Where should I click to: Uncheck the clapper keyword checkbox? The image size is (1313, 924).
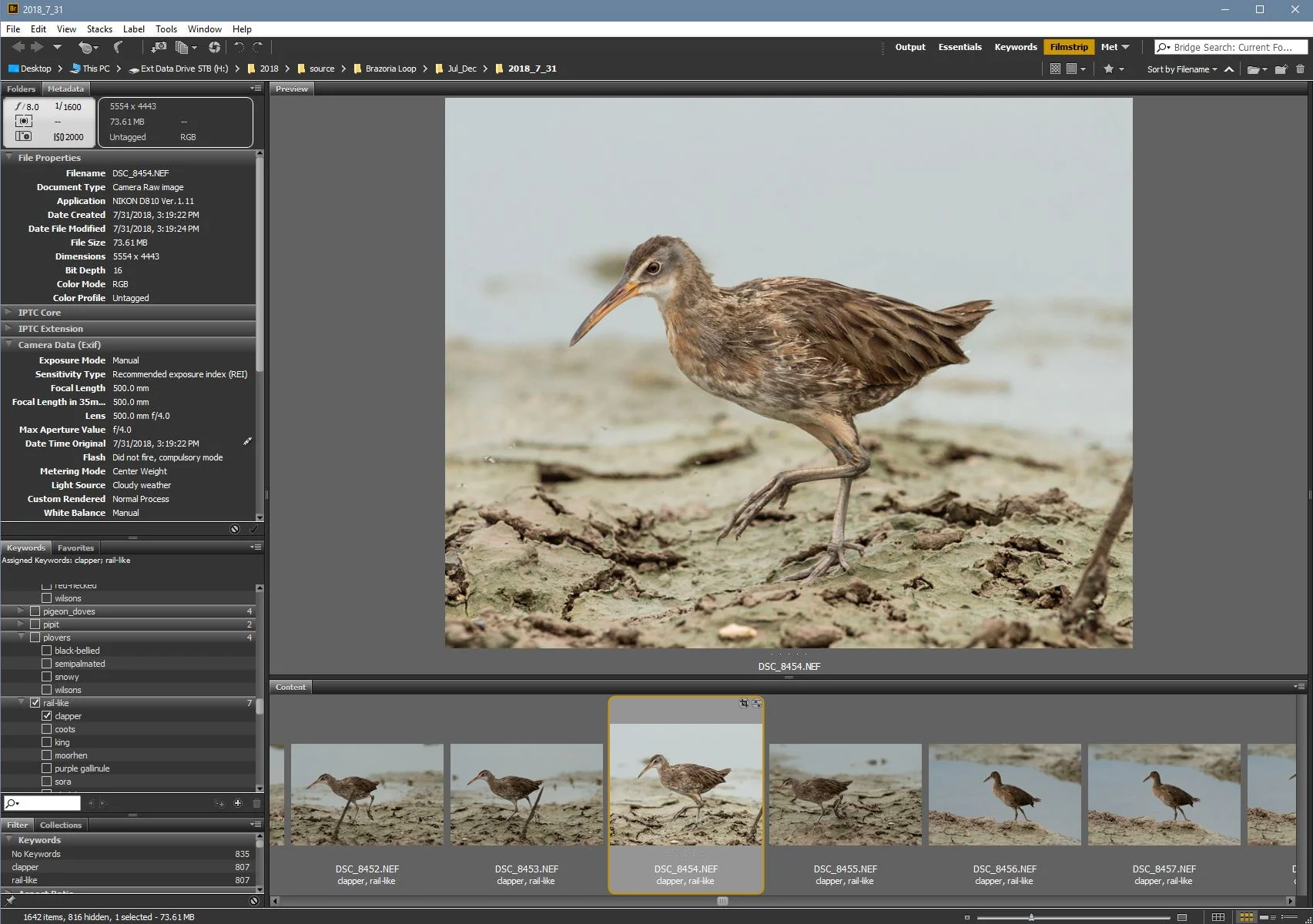pos(47,716)
